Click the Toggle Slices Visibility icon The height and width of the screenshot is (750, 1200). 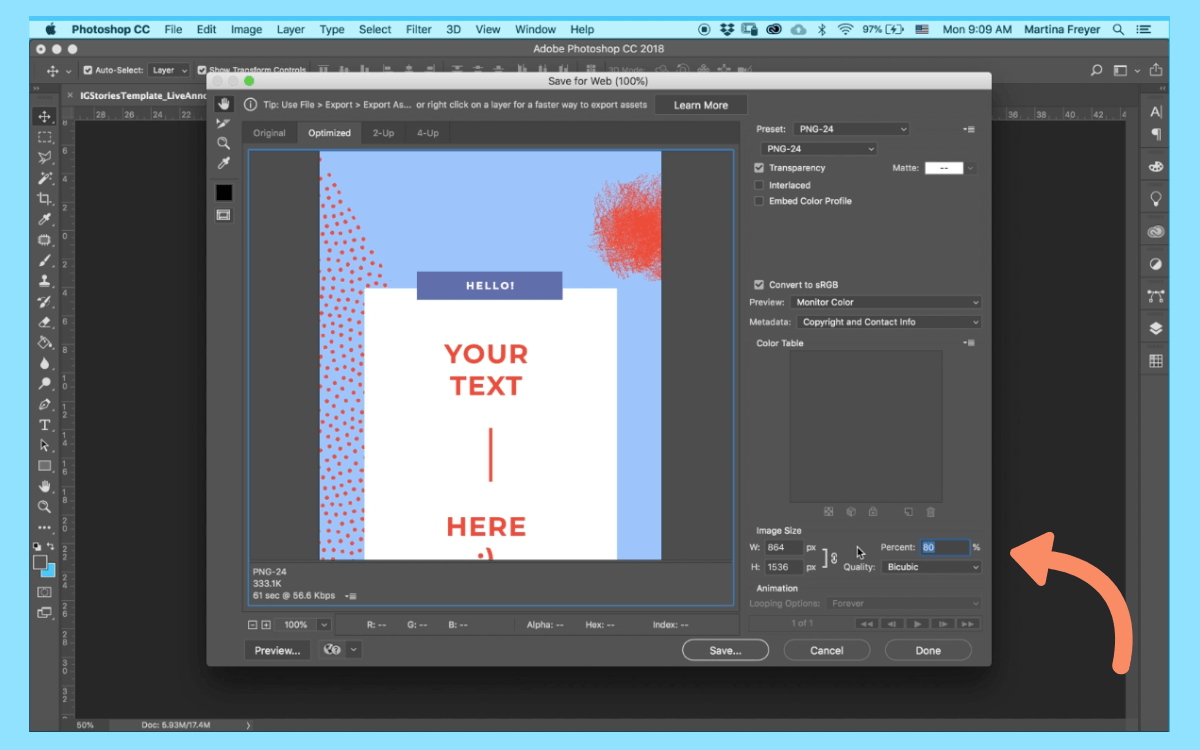coord(224,214)
